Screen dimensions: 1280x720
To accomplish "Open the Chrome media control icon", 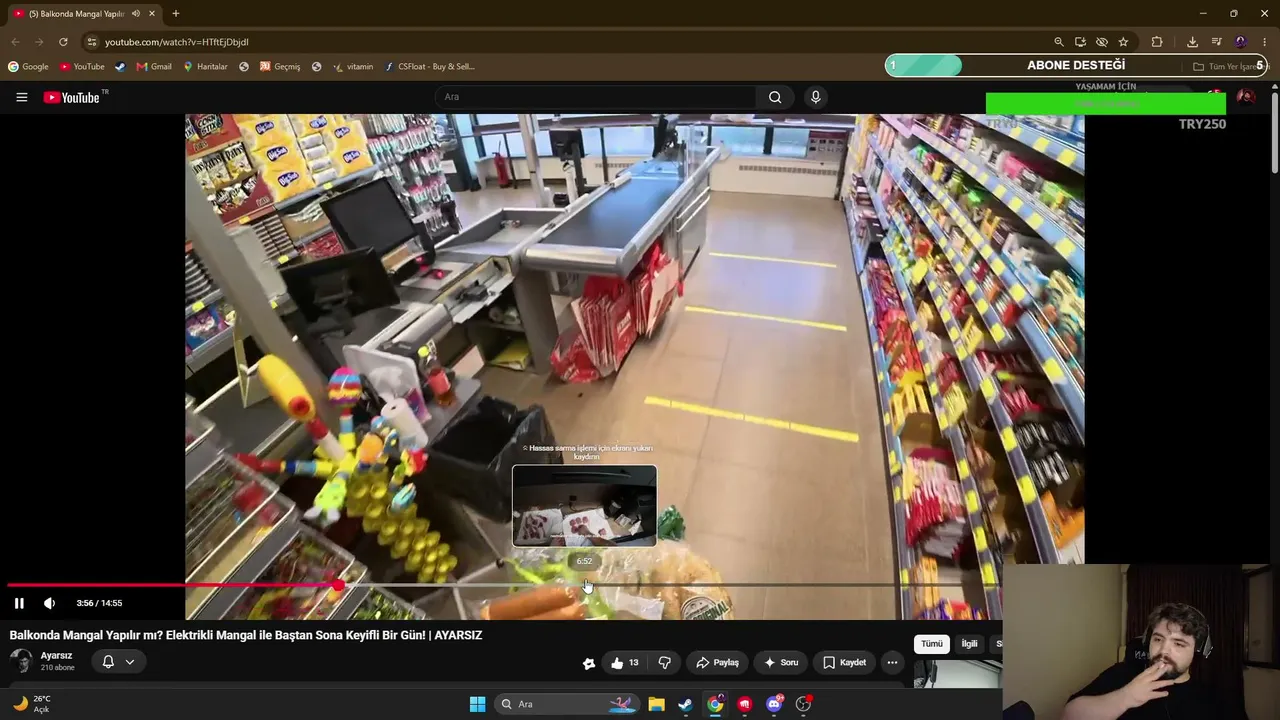I will [x=1216, y=42].
